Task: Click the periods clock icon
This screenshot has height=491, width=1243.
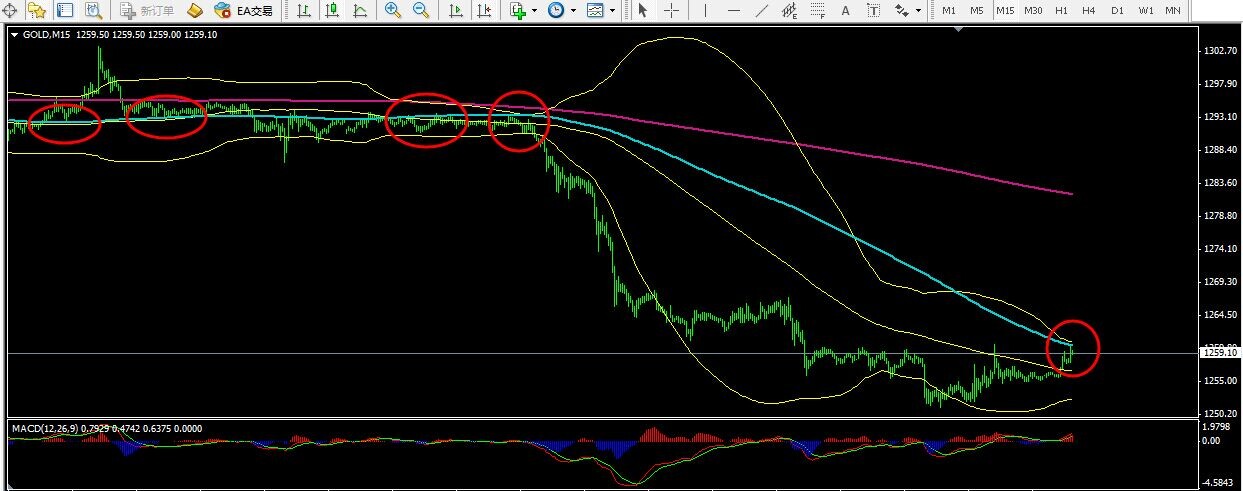Action: point(555,11)
